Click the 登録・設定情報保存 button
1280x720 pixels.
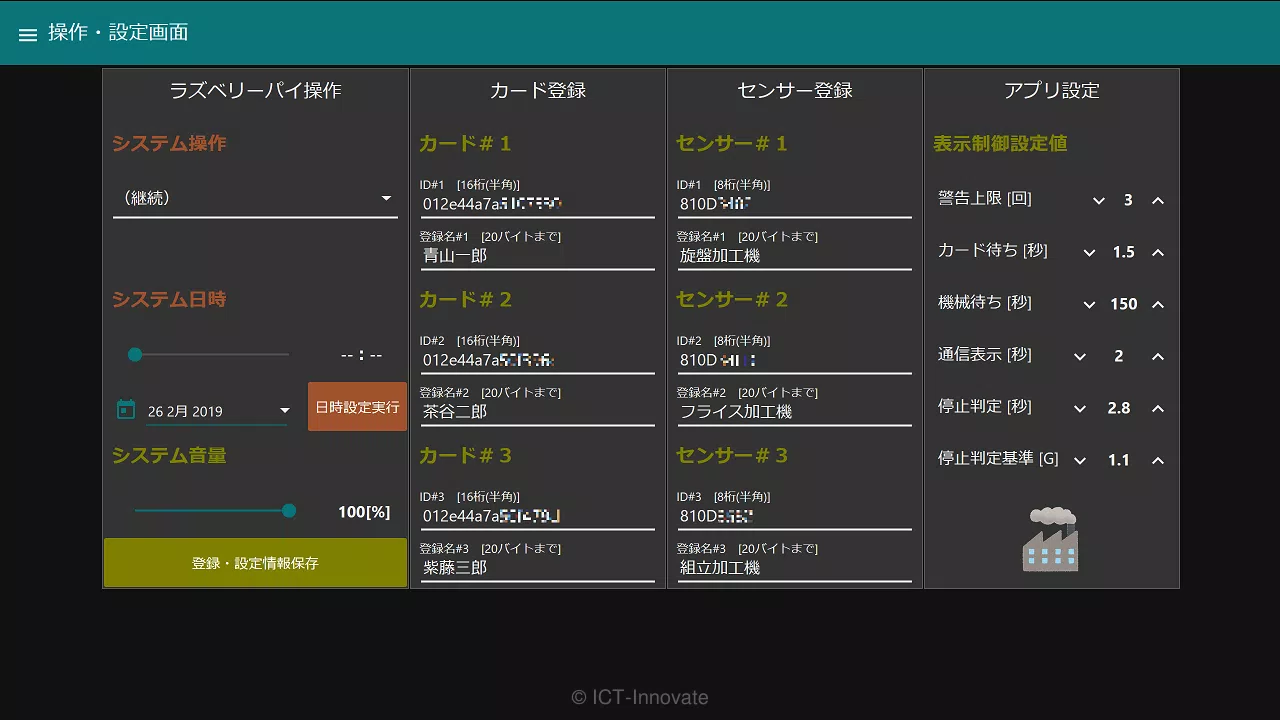pyautogui.click(x=255, y=563)
